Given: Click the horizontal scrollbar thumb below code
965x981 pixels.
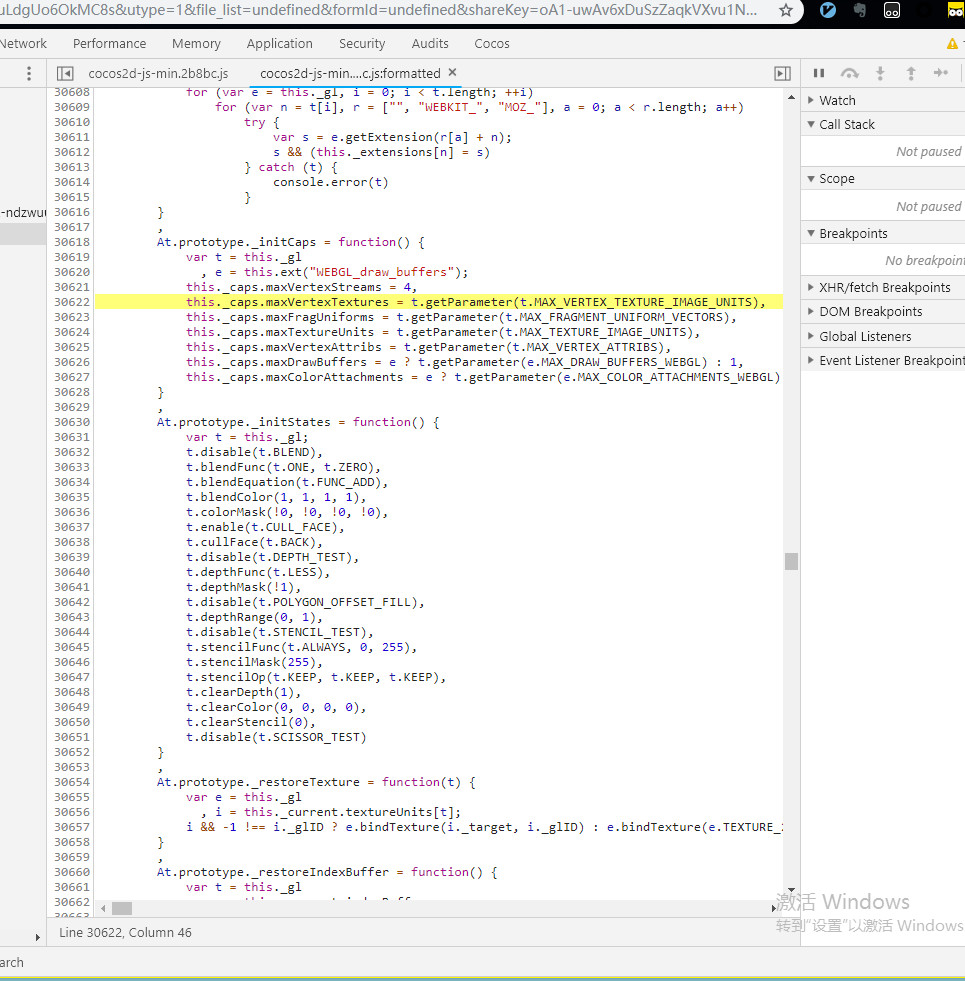Looking at the screenshot, I should (x=122, y=908).
